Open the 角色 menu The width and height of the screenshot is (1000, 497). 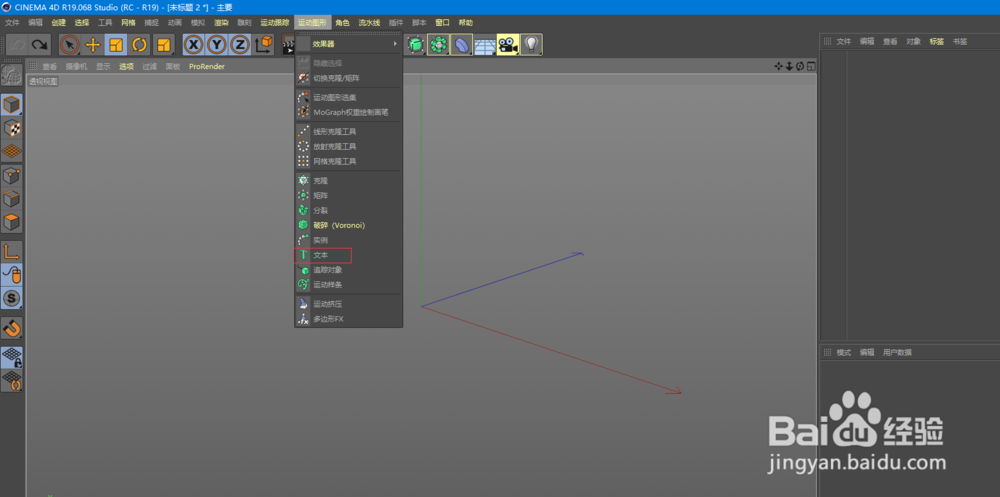coord(342,22)
